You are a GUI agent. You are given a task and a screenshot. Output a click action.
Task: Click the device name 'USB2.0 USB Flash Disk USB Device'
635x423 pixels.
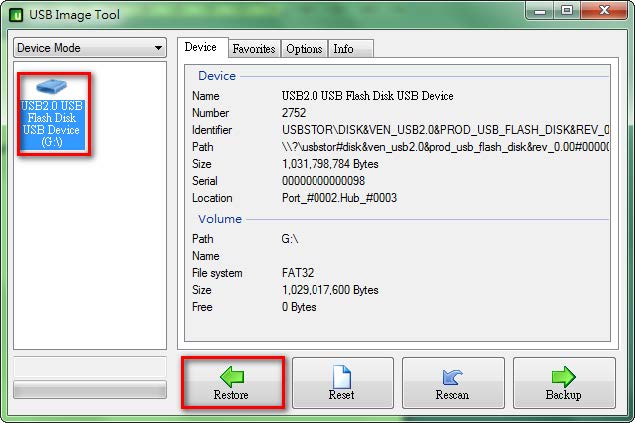coord(367,96)
